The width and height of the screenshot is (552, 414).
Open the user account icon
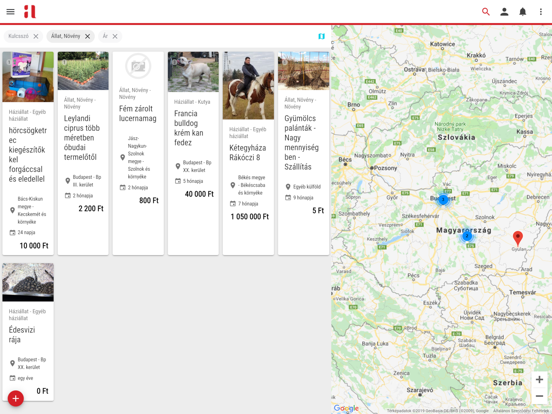pyautogui.click(x=504, y=12)
